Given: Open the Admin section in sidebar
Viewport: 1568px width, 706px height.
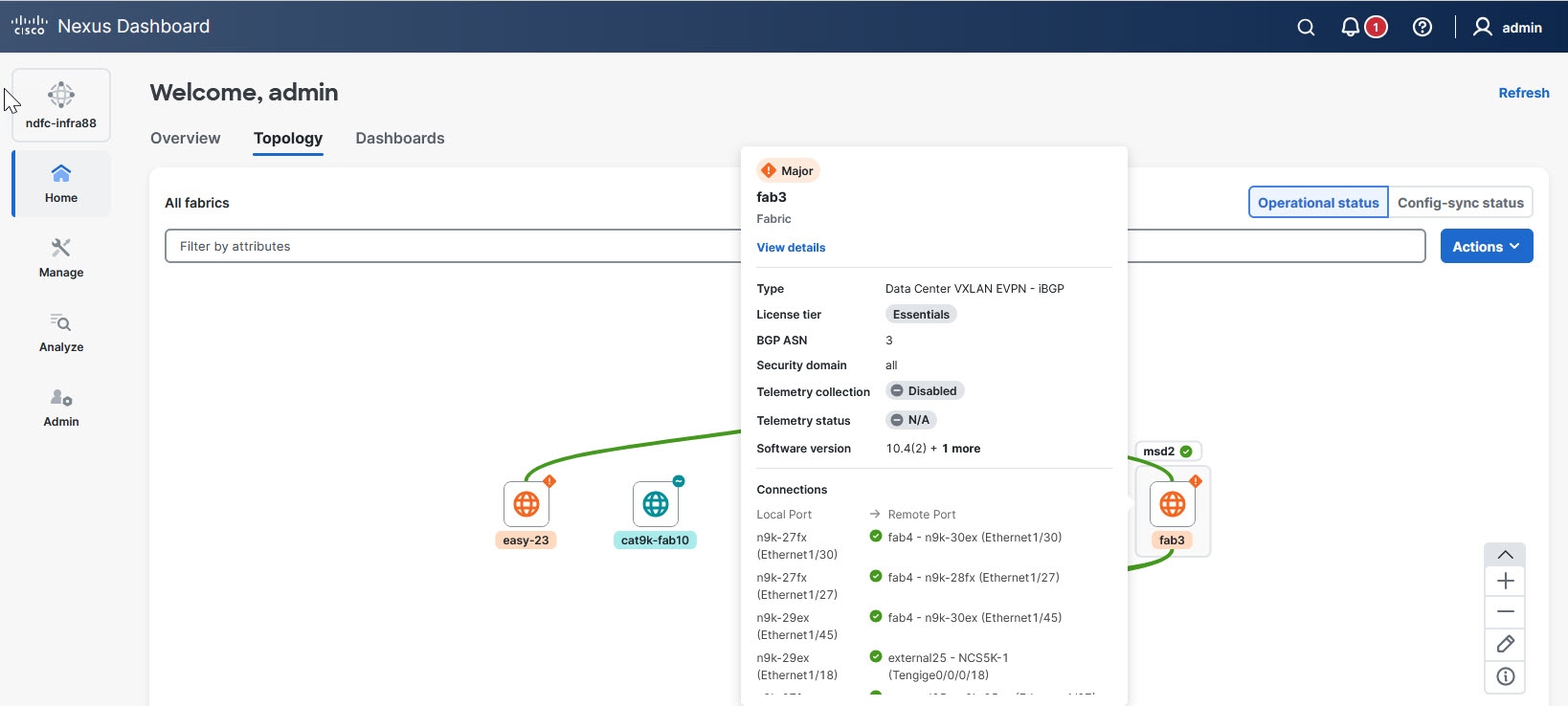Looking at the screenshot, I should (61, 408).
